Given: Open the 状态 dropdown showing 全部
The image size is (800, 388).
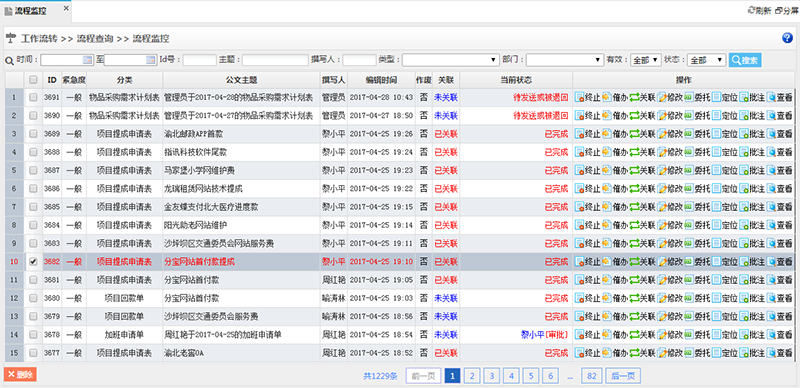Looking at the screenshot, I should click(707, 60).
